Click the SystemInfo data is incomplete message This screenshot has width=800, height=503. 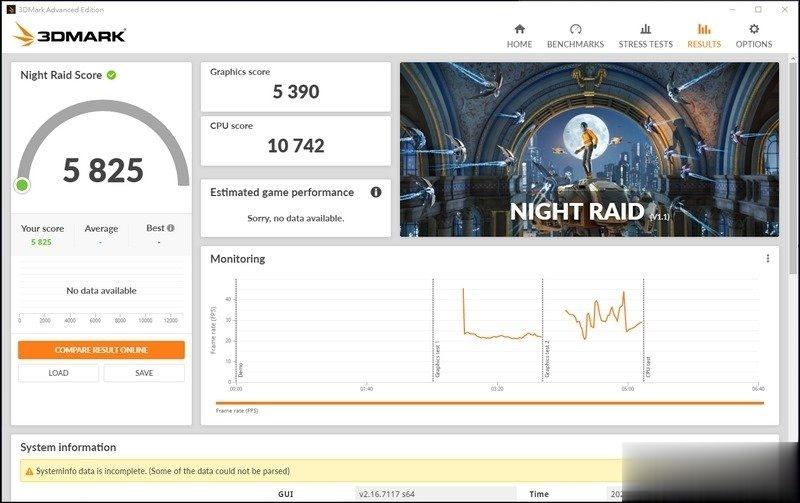[163, 471]
